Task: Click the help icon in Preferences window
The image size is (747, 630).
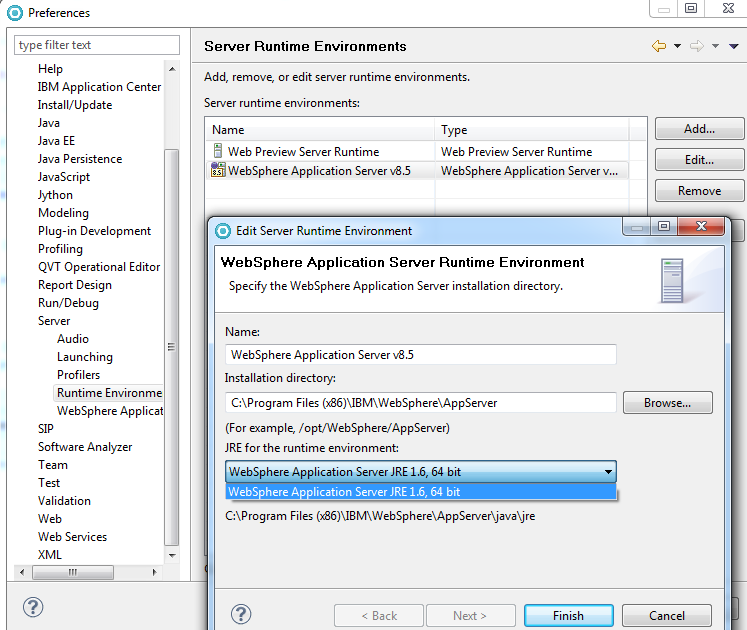Action: coord(33,607)
